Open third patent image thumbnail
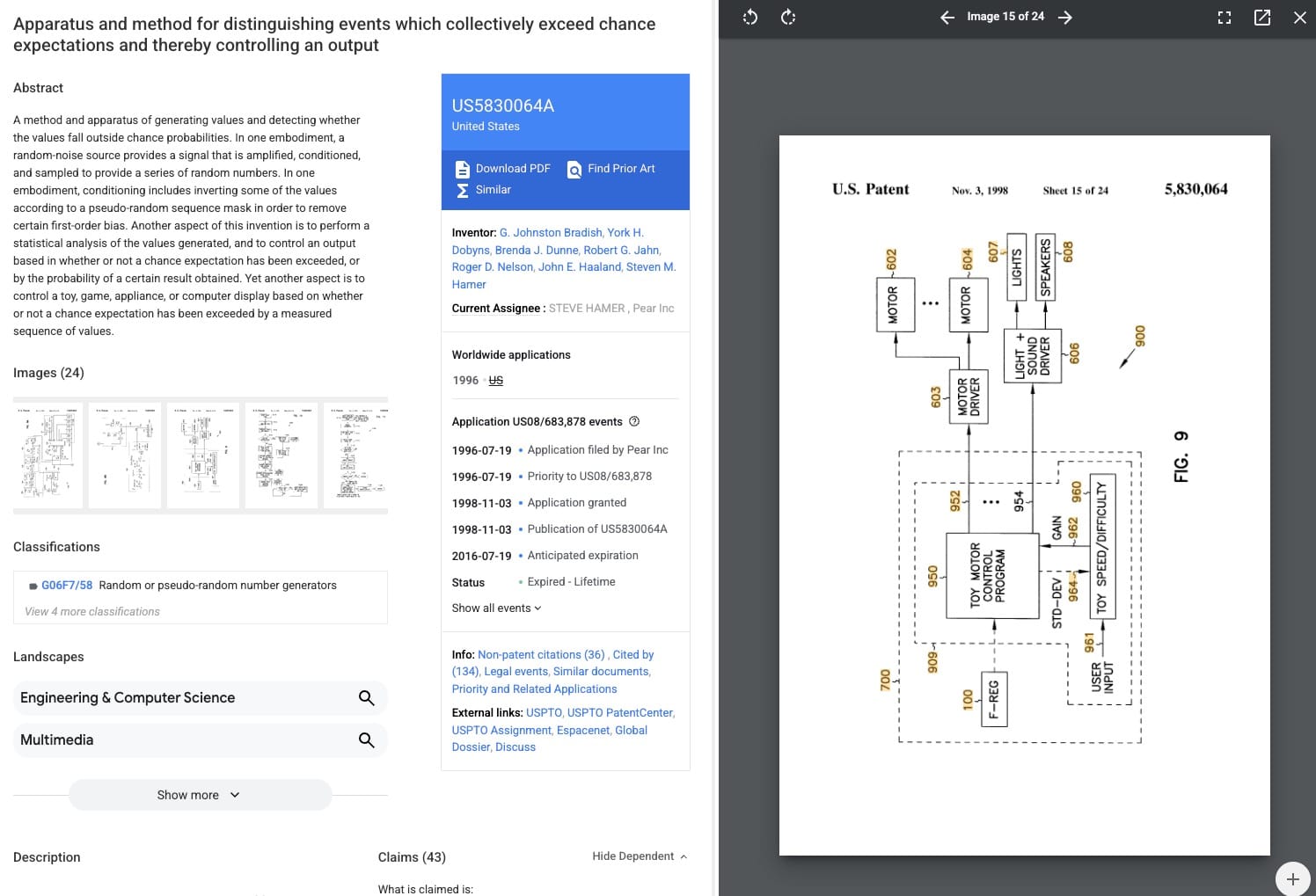Viewport: 1316px width, 896px height. [x=203, y=455]
